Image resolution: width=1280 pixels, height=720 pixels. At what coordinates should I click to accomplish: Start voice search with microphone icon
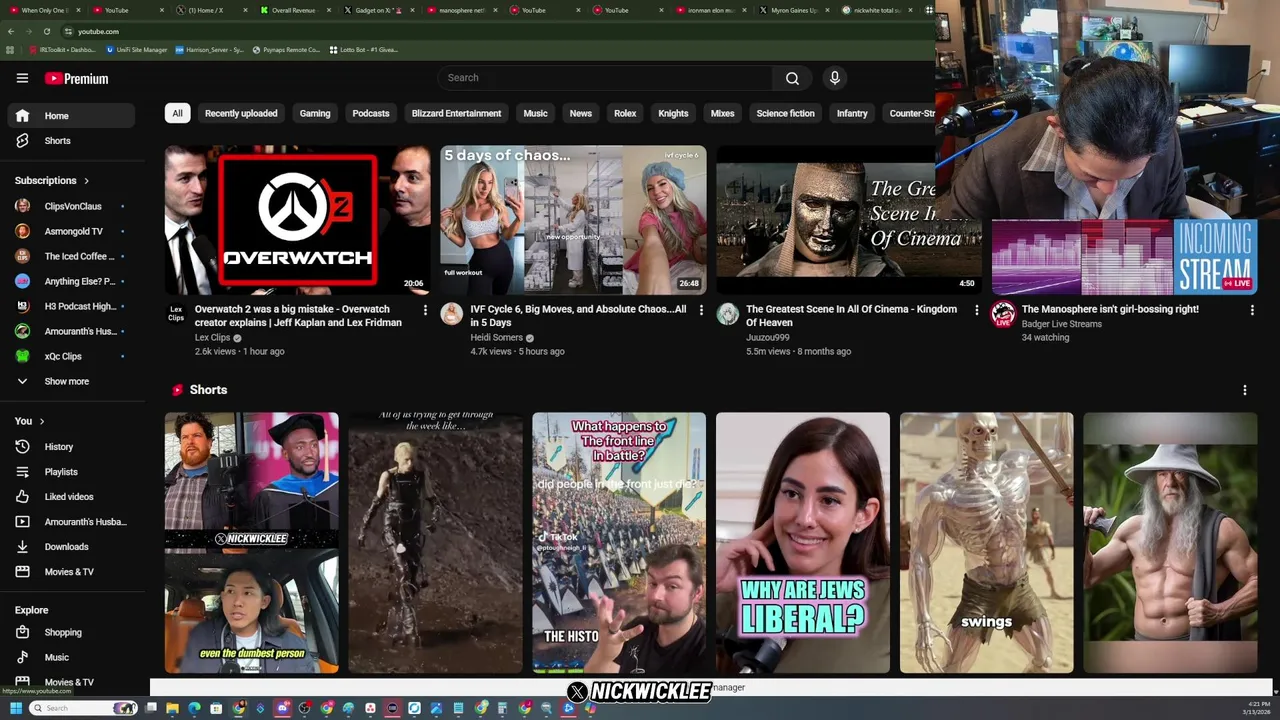click(835, 78)
